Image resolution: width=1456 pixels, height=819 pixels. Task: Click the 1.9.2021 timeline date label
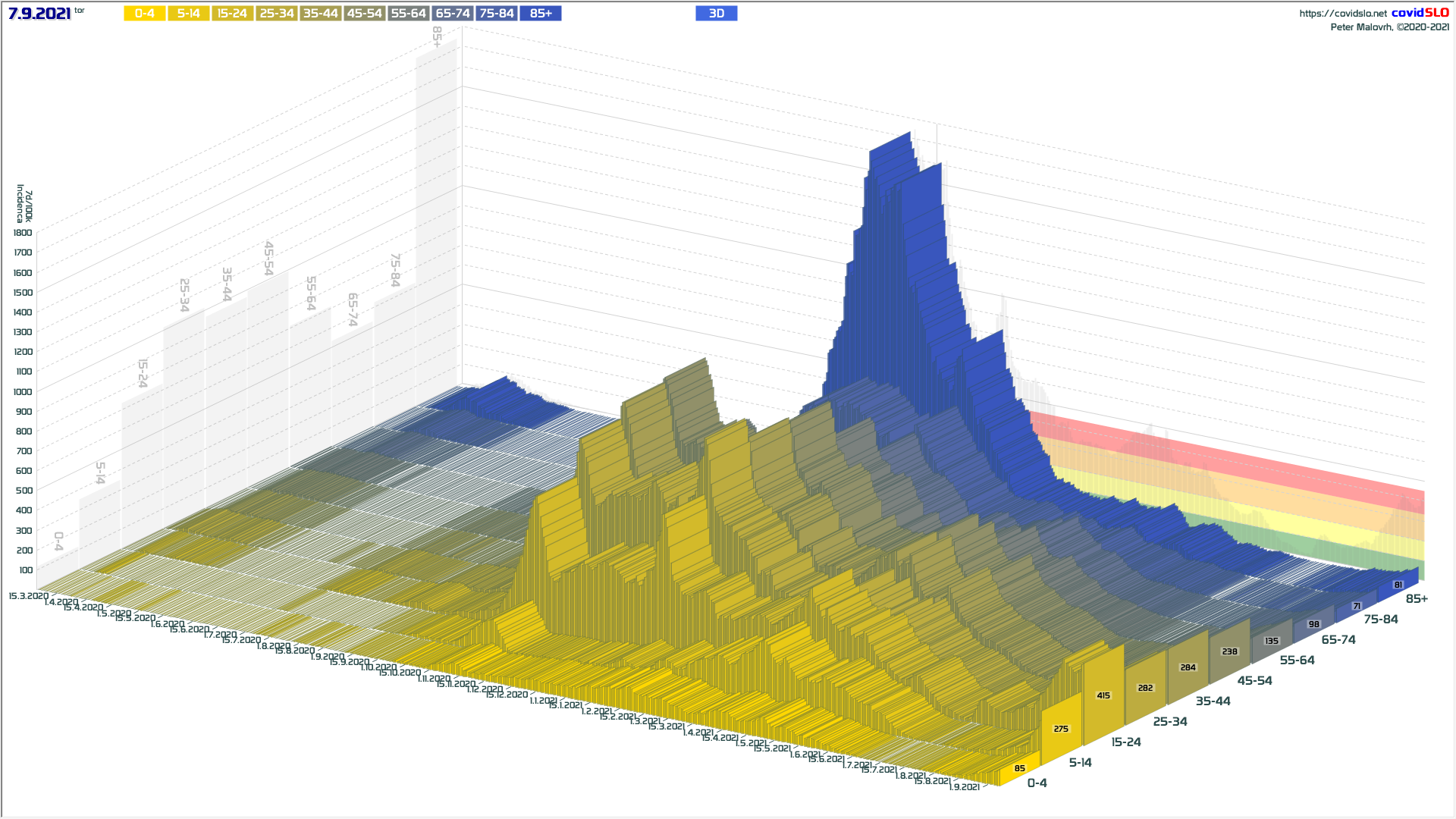point(964,787)
